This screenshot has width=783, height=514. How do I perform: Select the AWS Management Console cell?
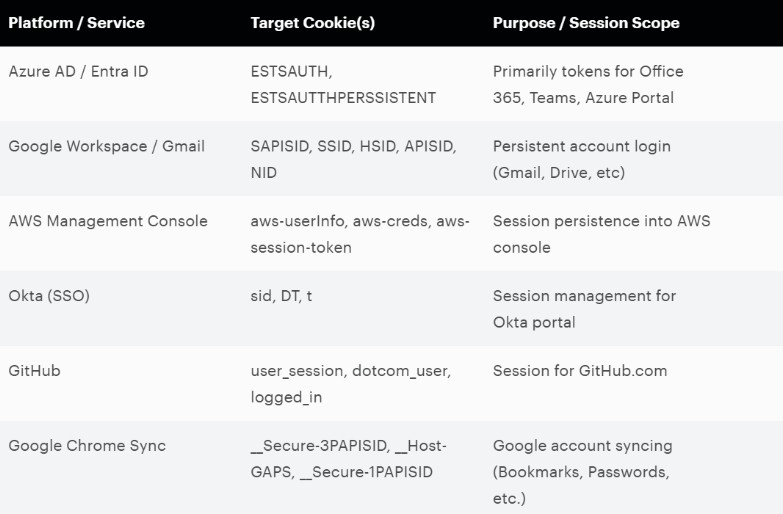108,221
